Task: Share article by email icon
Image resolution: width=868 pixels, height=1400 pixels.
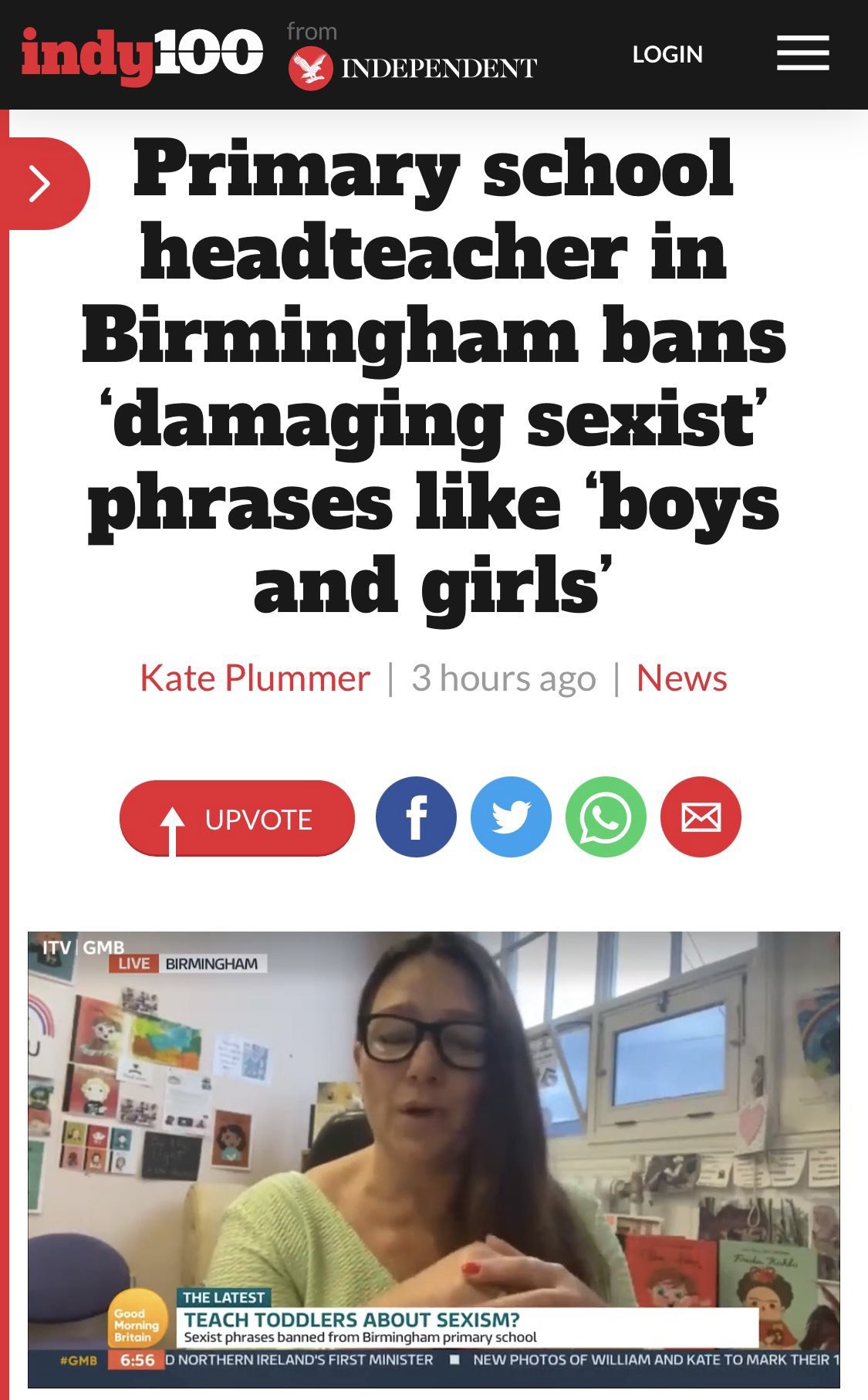Action: pyautogui.click(x=701, y=817)
